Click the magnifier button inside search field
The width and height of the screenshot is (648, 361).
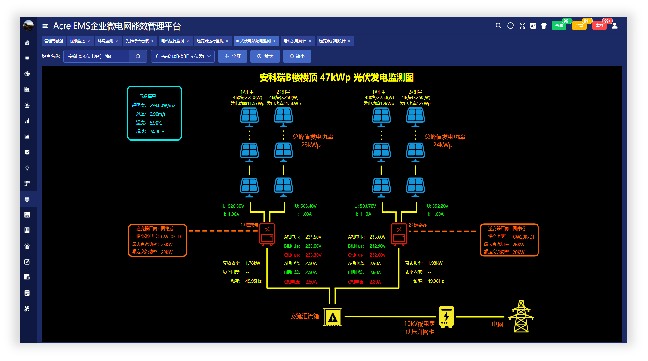click(x=138, y=56)
